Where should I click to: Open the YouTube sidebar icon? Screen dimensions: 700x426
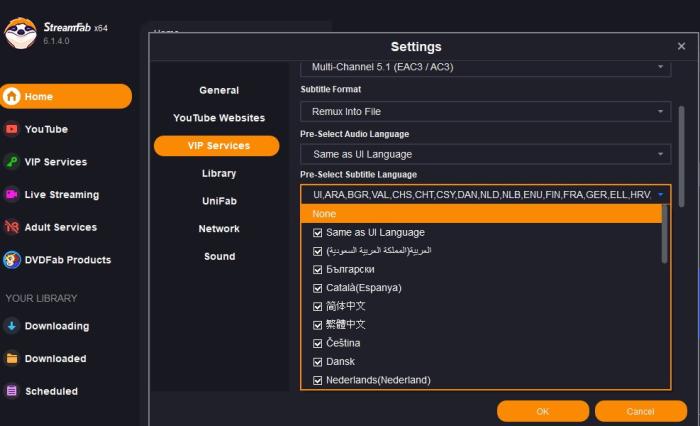pyautogui.click(x=12, y=129)
